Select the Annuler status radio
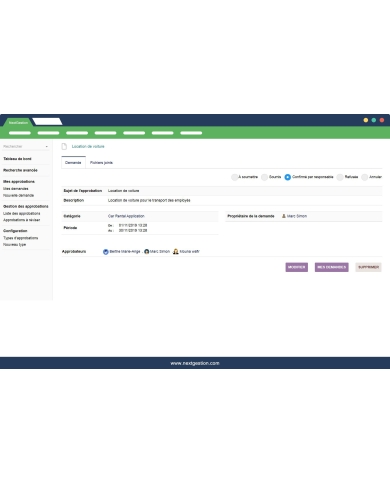This screenshot has height=484, width=390. pyautogui.click(x=364, y=177)
